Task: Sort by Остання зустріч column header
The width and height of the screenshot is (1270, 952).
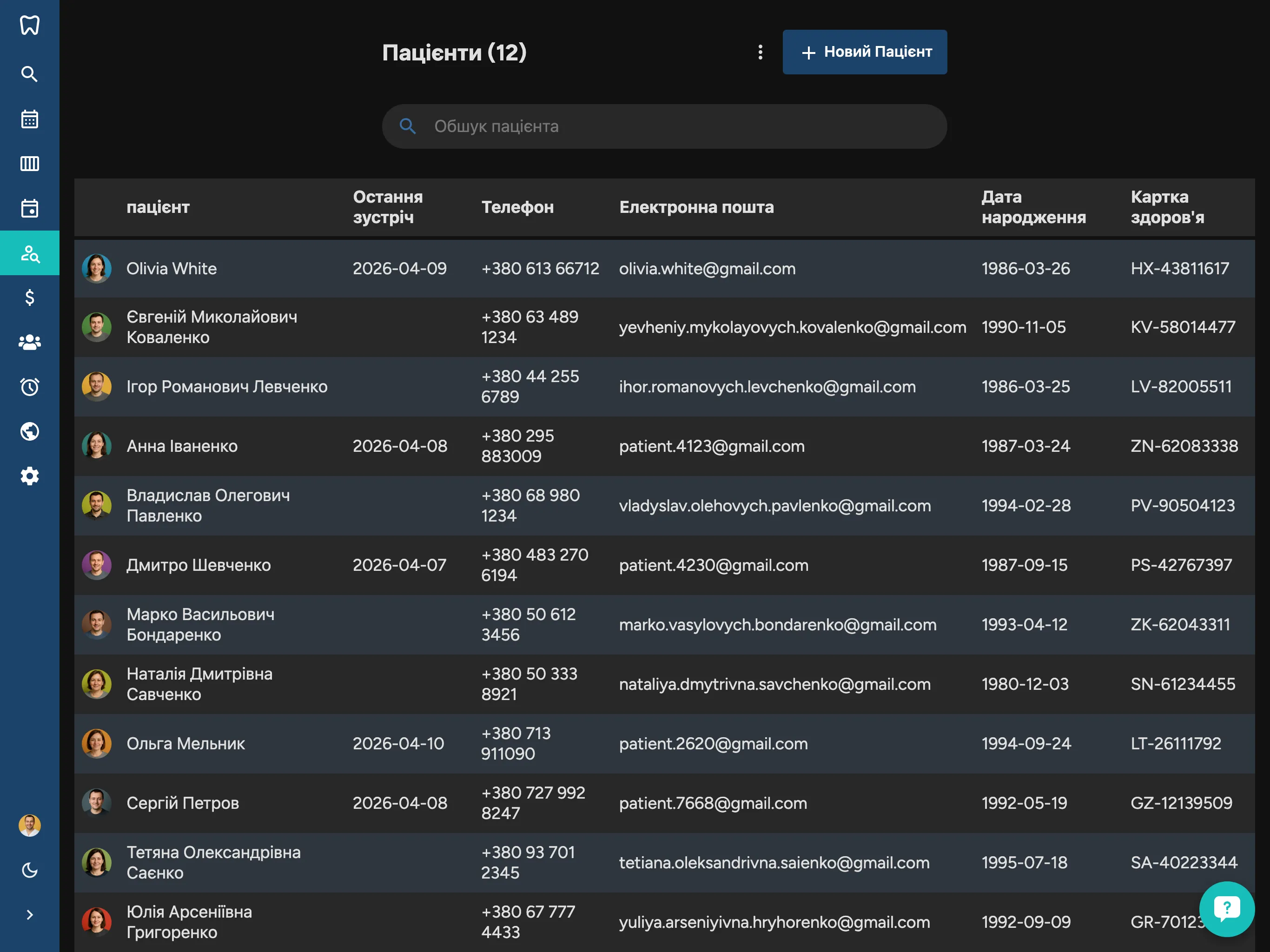Action: pyautogui.click(x=388, y=207)
